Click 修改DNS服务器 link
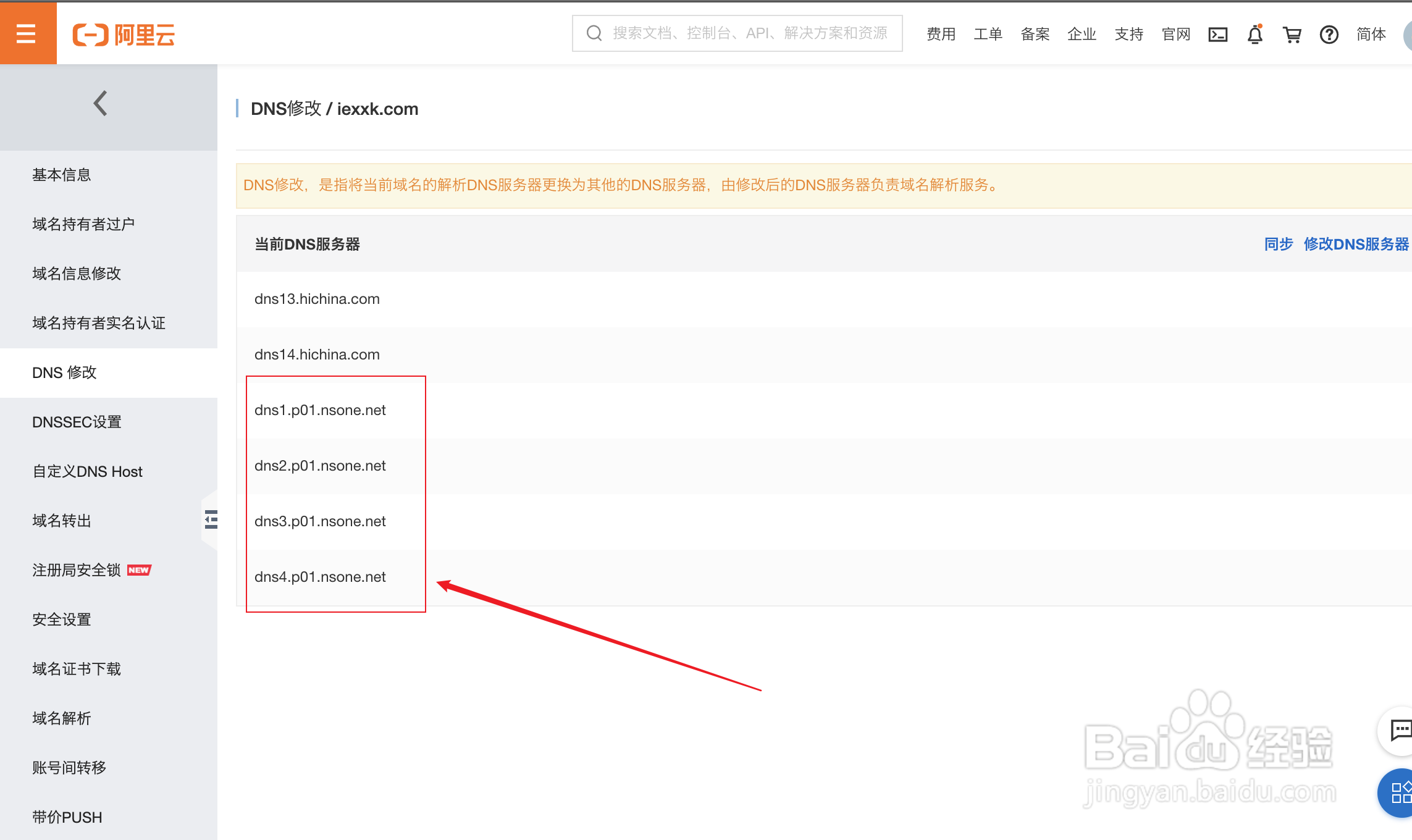1412x840 pixels. tap(1356, 245)
